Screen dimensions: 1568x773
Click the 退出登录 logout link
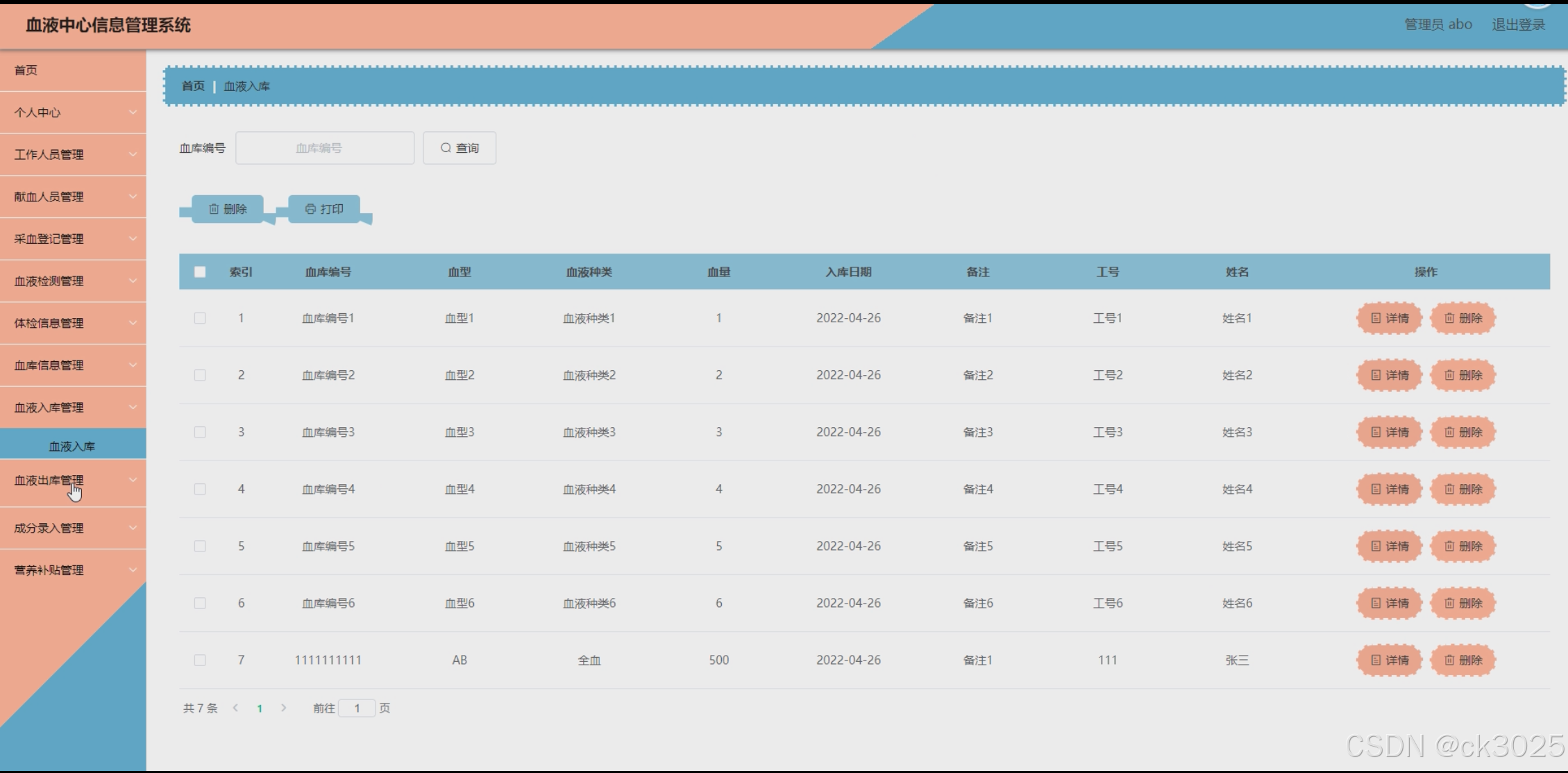coord(1518,25)
